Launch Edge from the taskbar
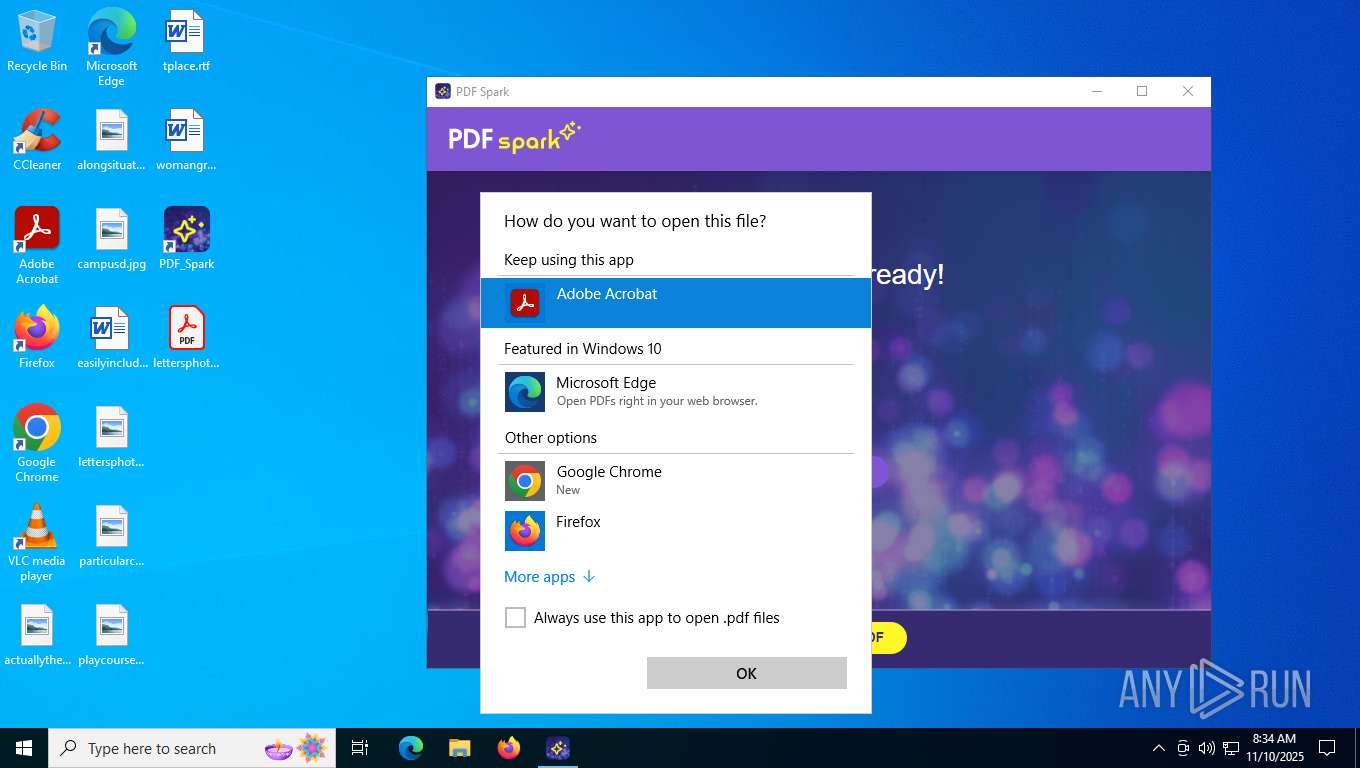Viewport: 1360px width, 768px height. [410, 748]
